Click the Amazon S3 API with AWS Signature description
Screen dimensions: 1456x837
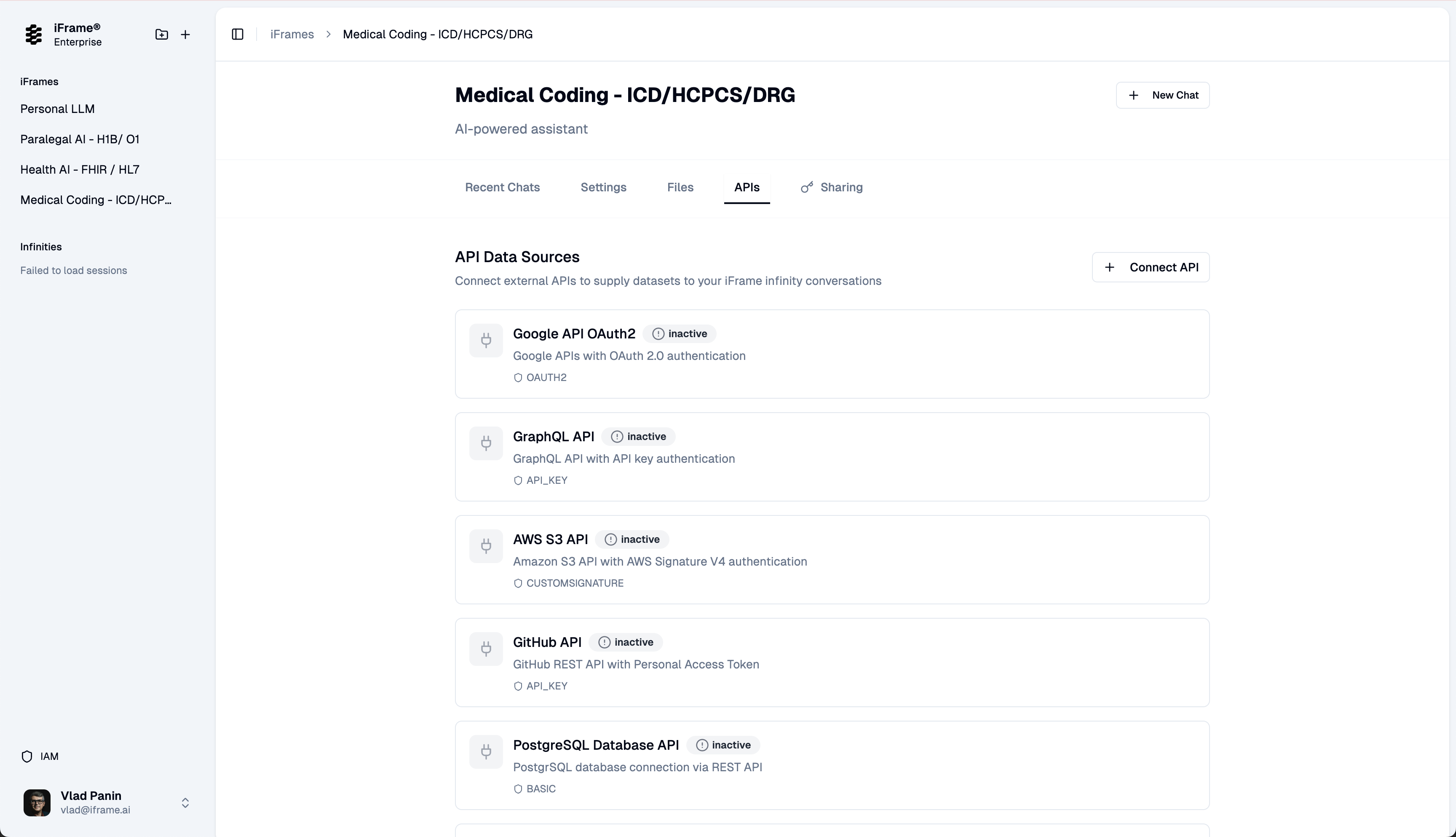point(660,562)
